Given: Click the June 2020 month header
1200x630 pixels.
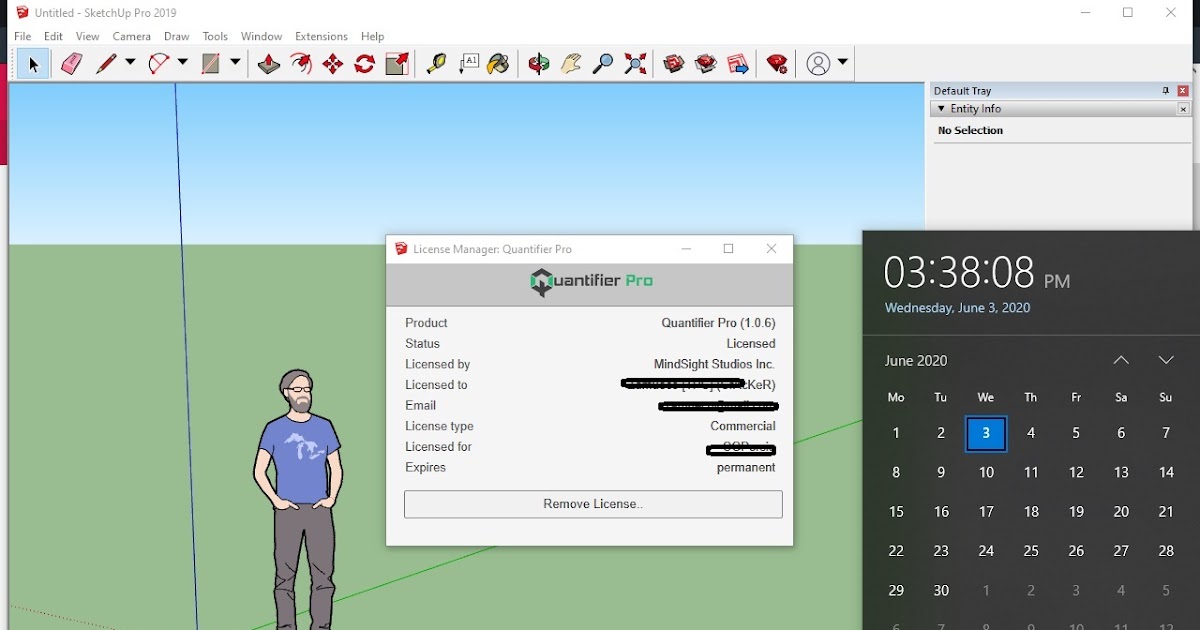Looking at the screenshot, I should [x=916, y=361].
